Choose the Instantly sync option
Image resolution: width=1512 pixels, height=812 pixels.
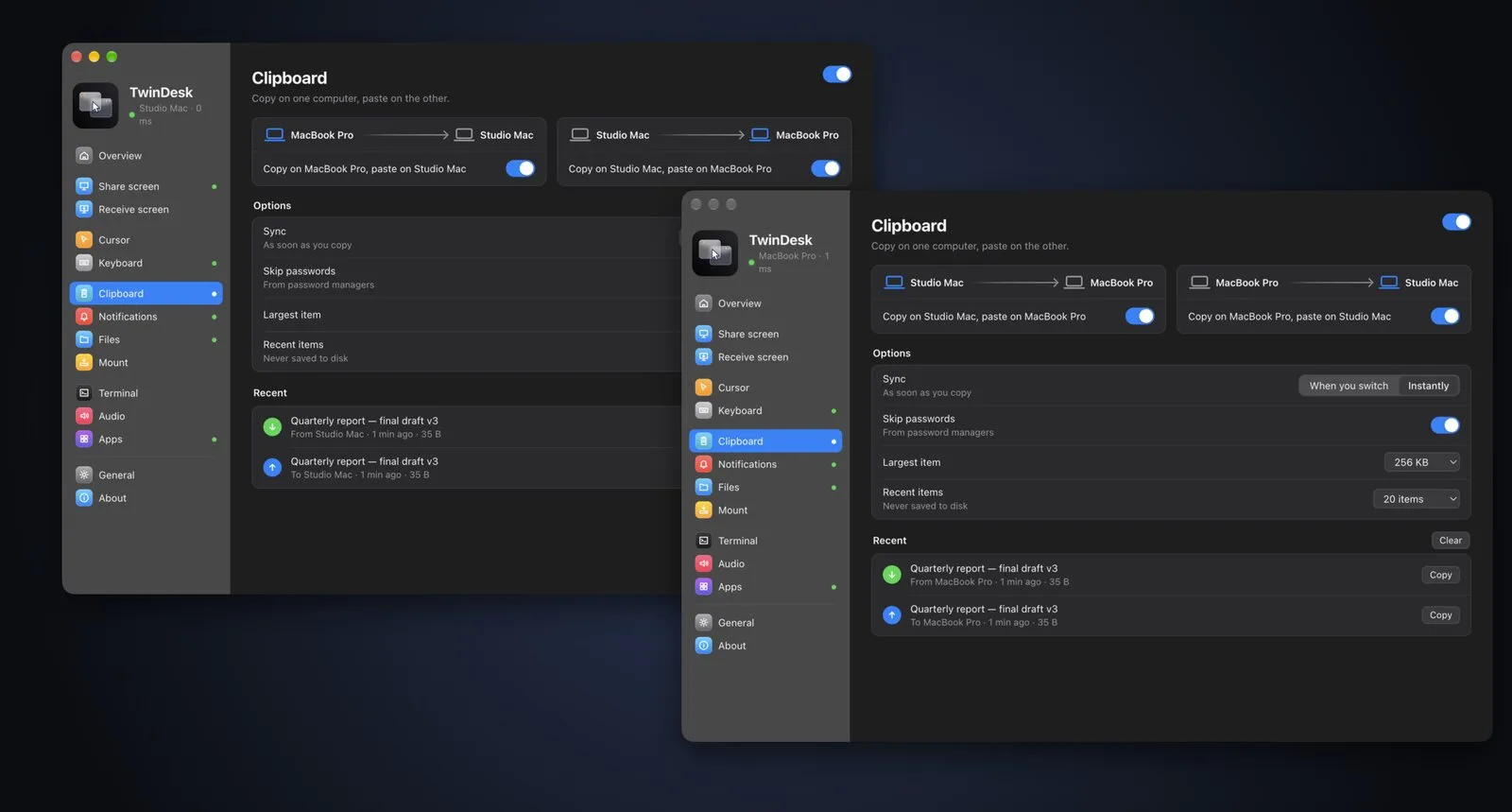1428,386
